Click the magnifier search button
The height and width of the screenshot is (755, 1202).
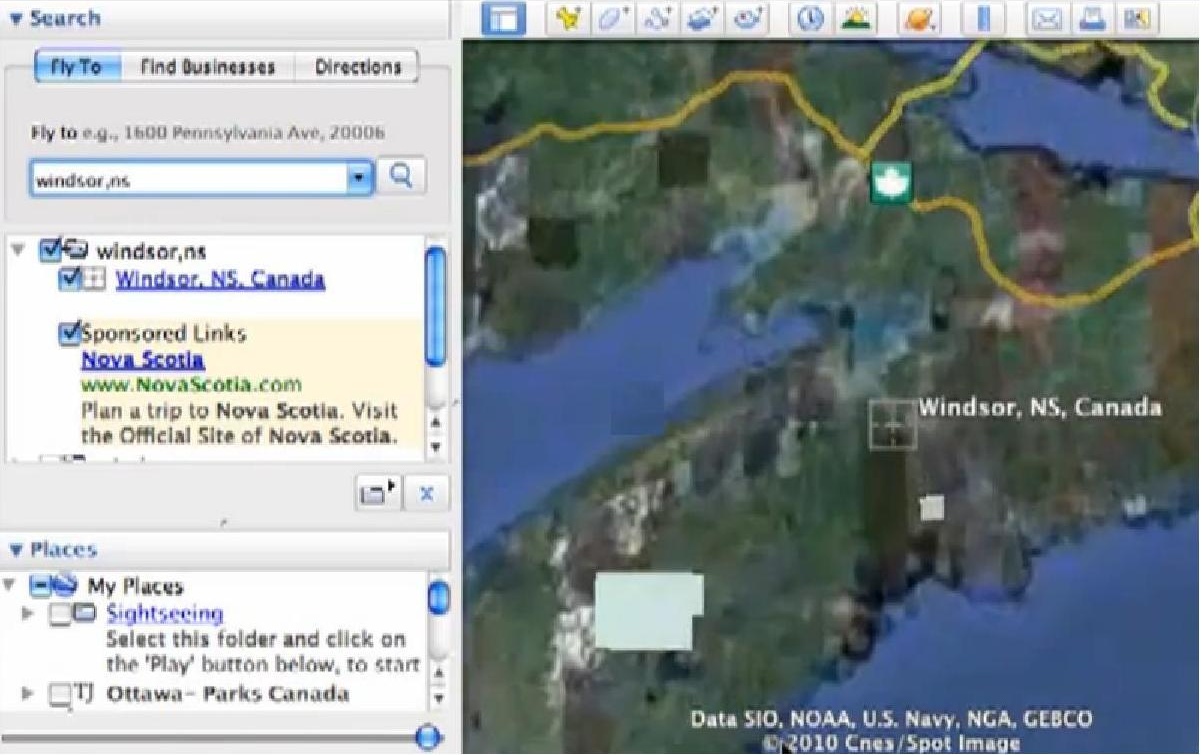click(402, 177)
